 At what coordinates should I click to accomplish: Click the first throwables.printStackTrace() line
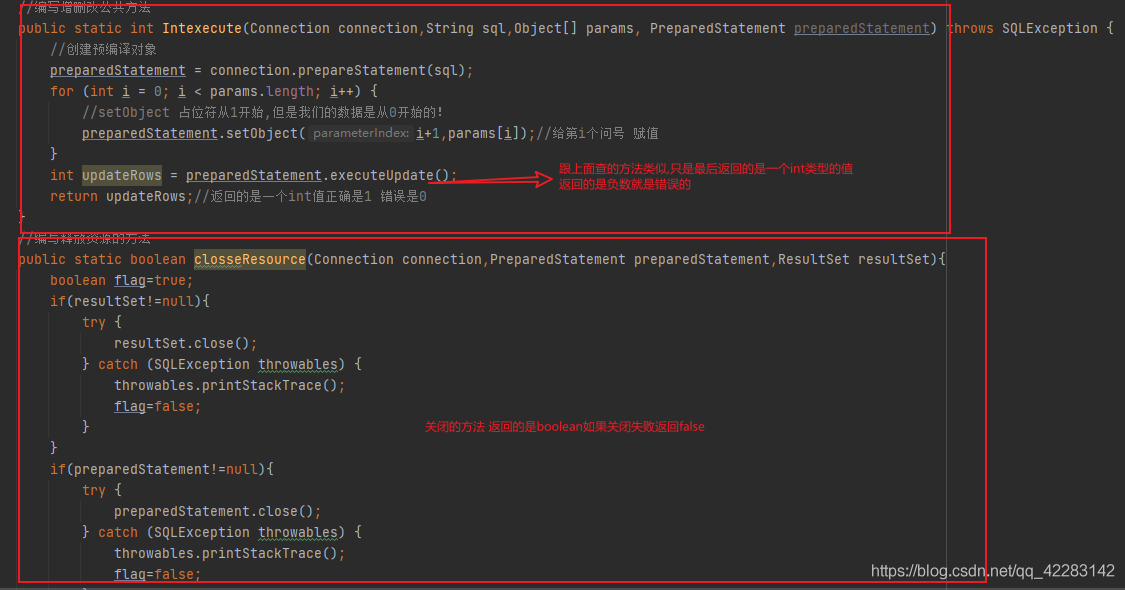coord(230,385)
